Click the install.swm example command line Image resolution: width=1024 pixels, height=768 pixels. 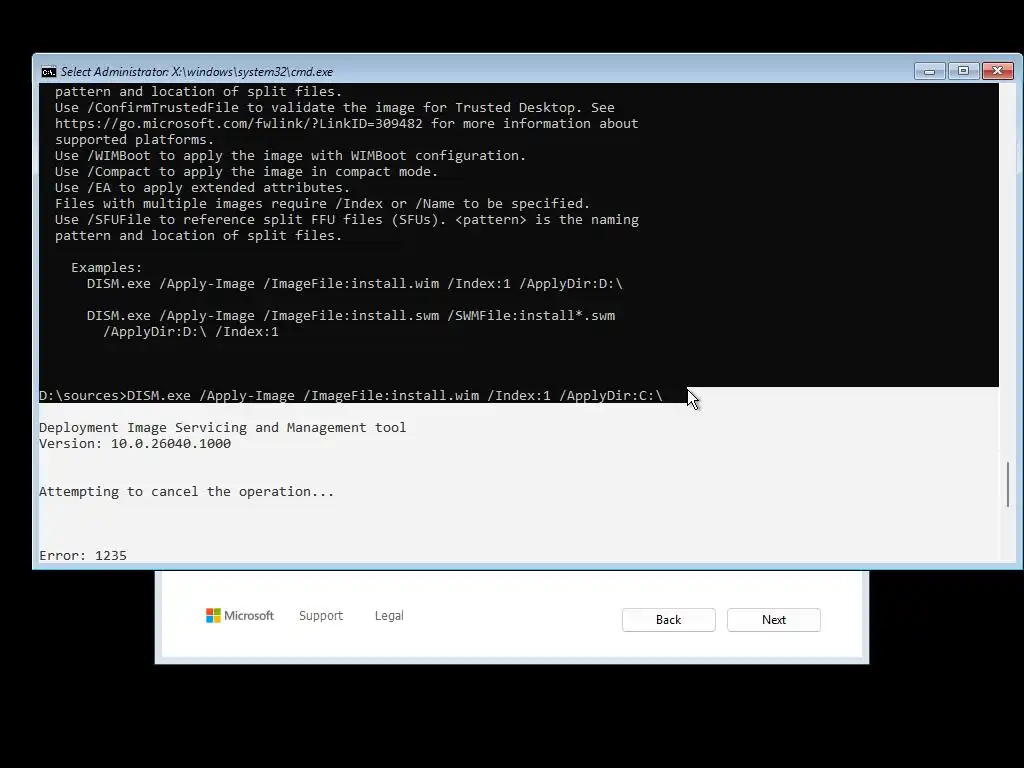tap(351, 316)
